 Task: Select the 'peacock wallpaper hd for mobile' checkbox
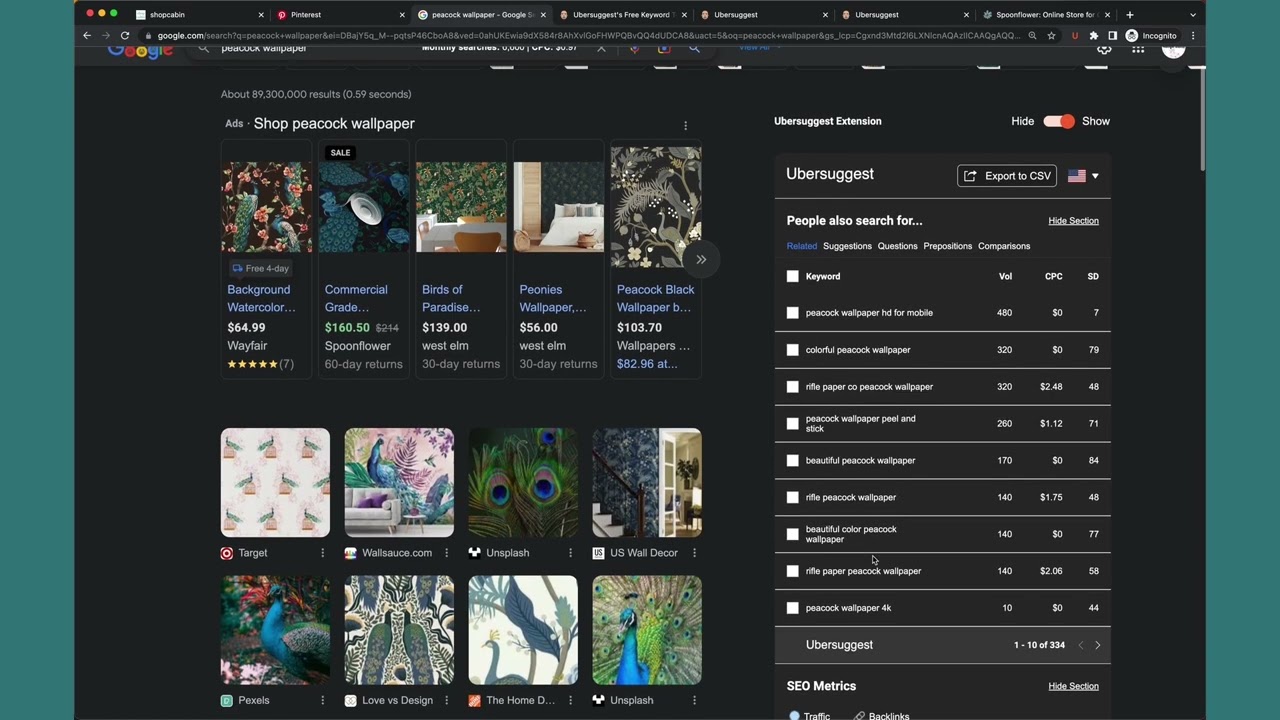coord(793,313)
